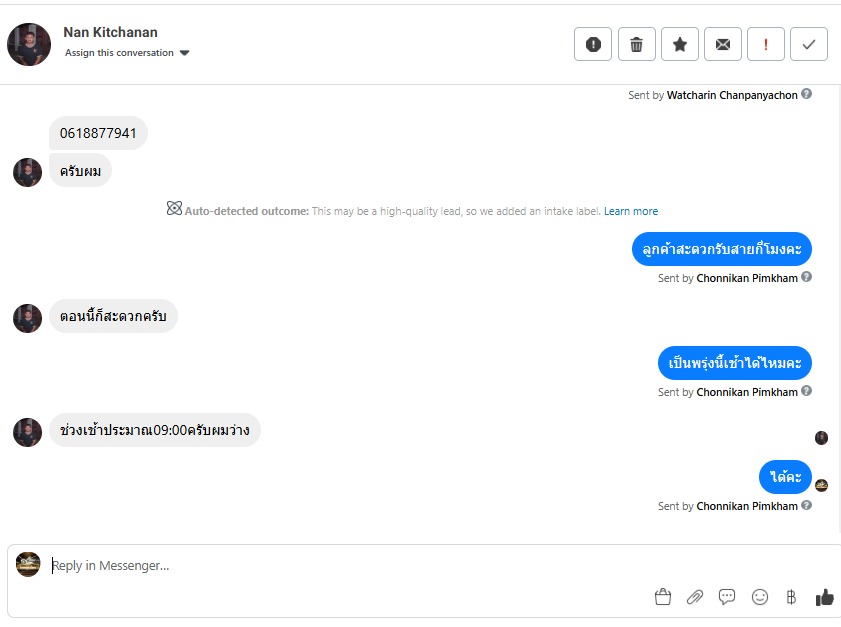841x627 pixels.
Task: Send a thumbs-up like
Action: [824, 597]
